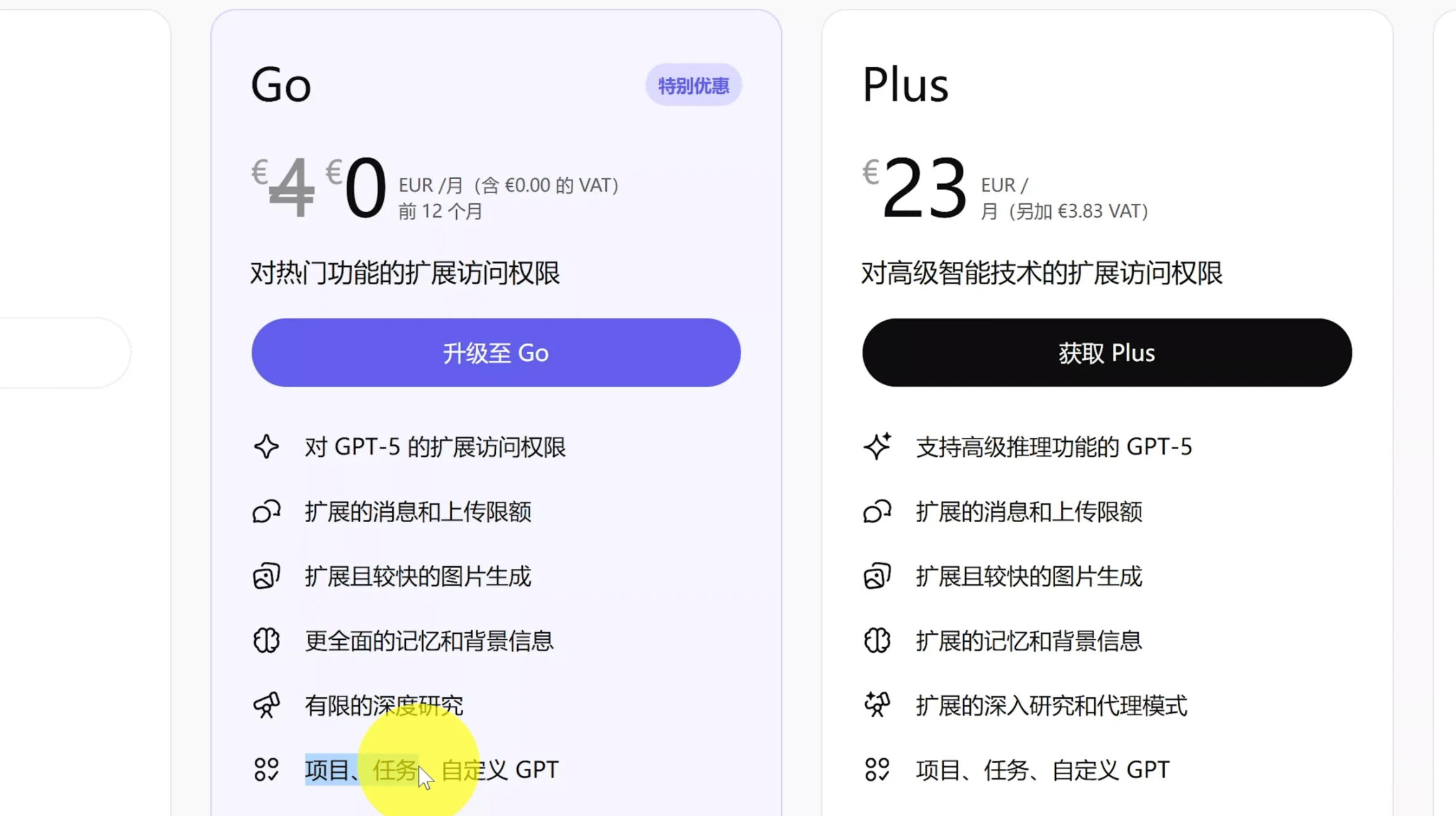Click the 特别优惠 badge
This screenshot has height=816, width=1456.
click(x=693, y=84)
